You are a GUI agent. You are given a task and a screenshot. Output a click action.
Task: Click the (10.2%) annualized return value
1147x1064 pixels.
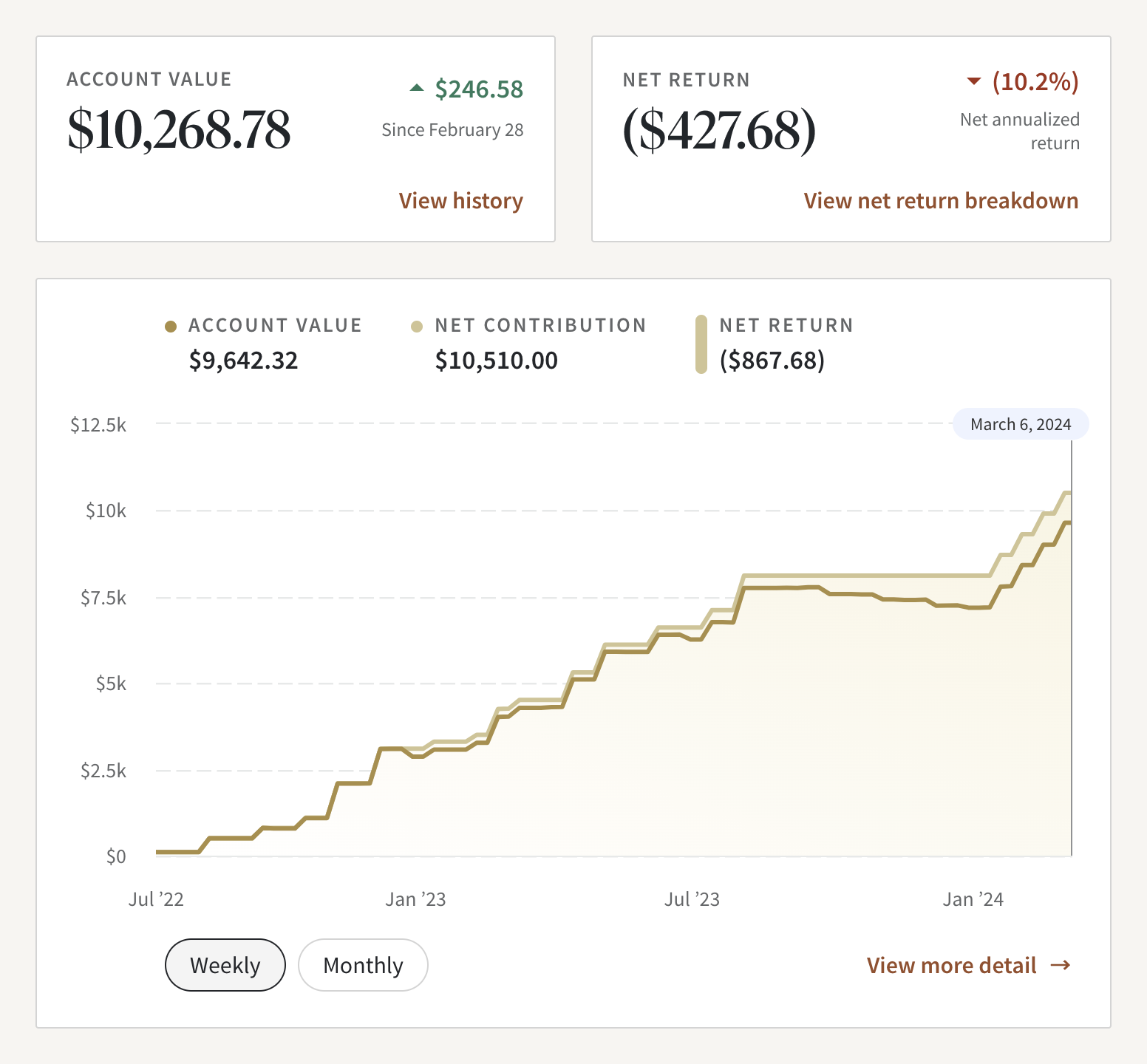pyautogui.click(x=1035, y=82)
